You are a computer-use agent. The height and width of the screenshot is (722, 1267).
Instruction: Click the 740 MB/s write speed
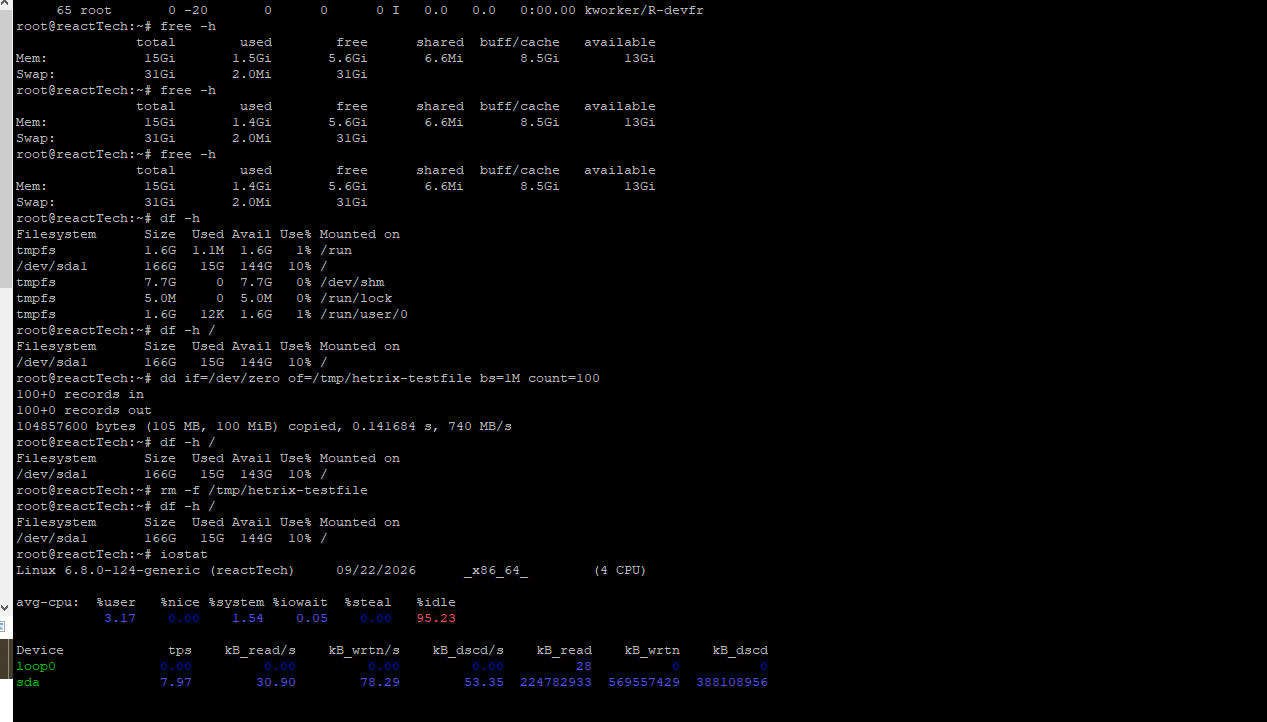pos(480,426)
